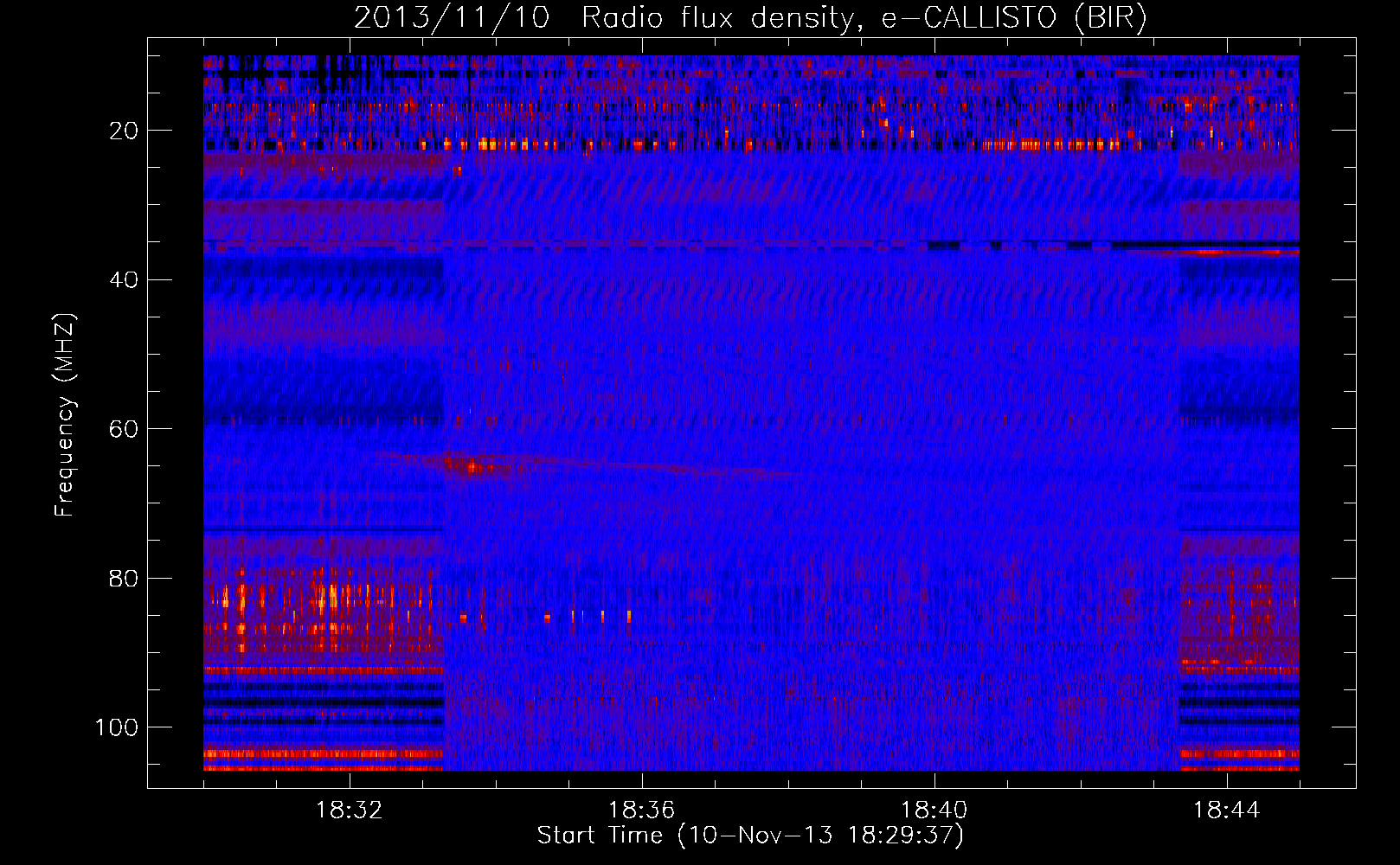The image size is (1400, 865).
Task: Click the '100' frequency tick label
Action: coord(117,727)
